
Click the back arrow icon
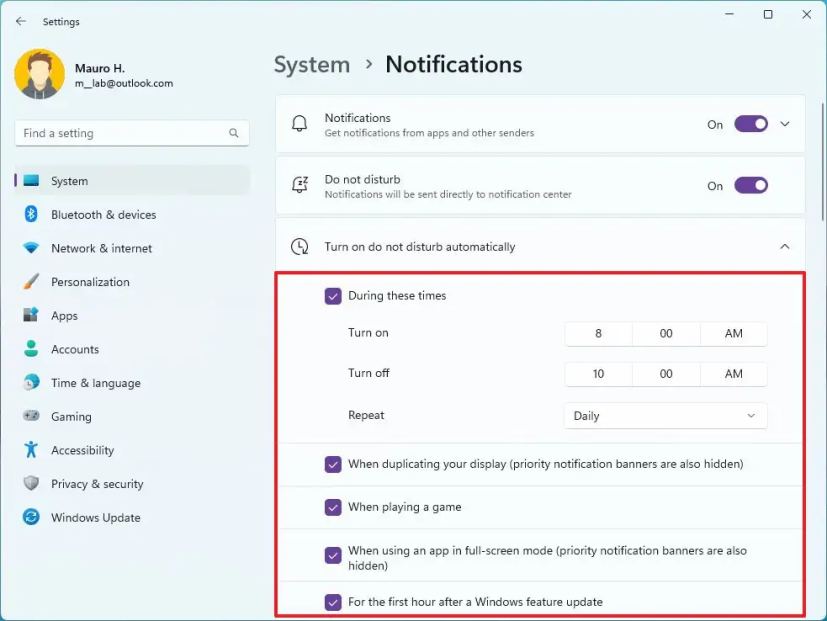21,21
